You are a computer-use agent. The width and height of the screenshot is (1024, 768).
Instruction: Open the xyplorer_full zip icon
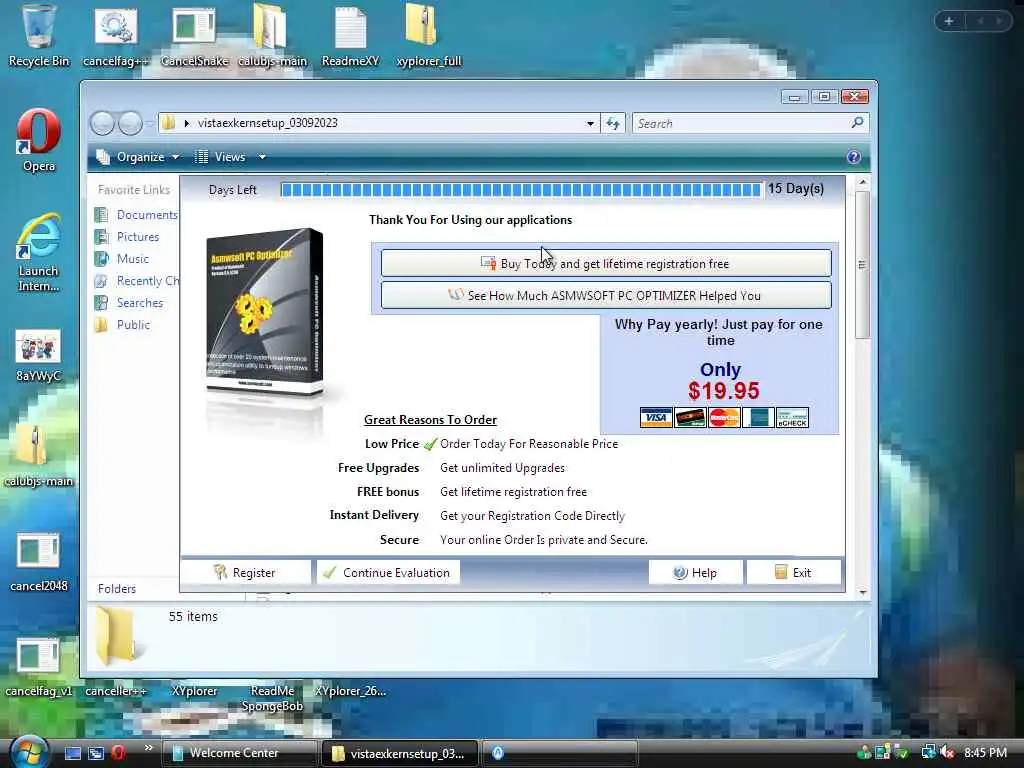(428, 36)
